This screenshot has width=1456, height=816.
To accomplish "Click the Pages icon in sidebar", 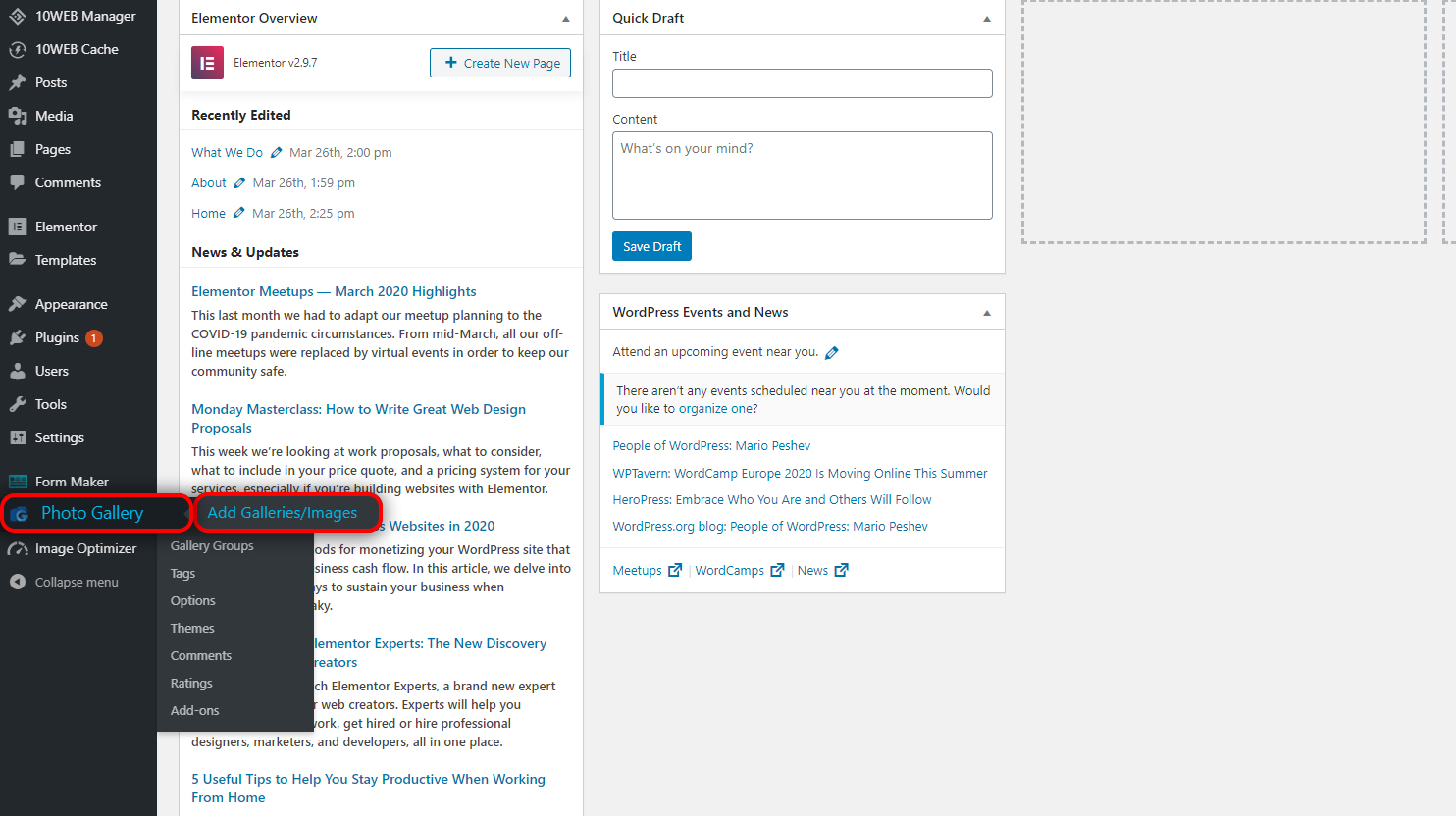I will 18,149.
